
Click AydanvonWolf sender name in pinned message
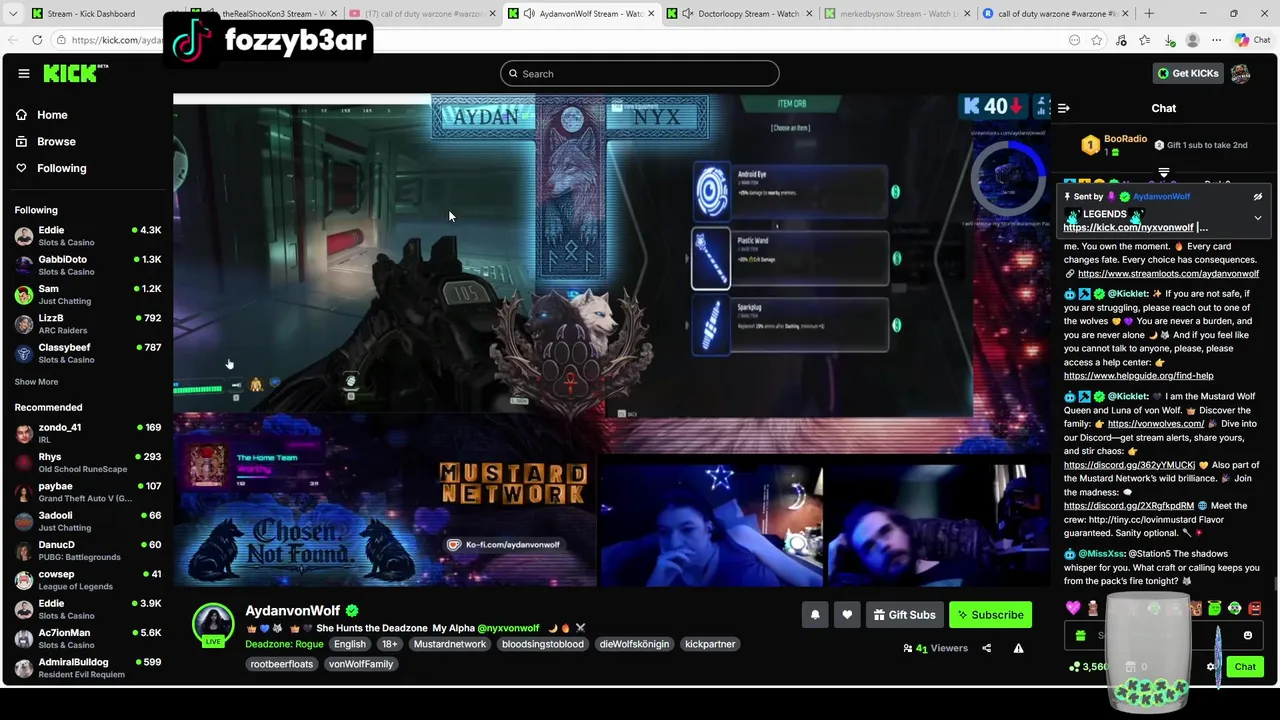coord(1161,197)
